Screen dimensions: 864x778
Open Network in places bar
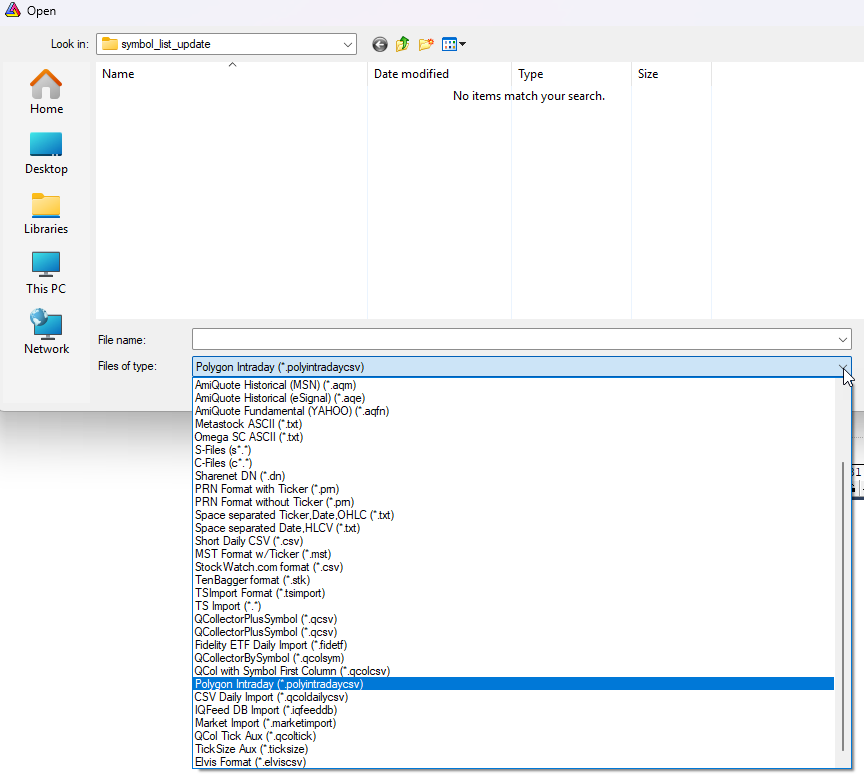tap(46, 332)
